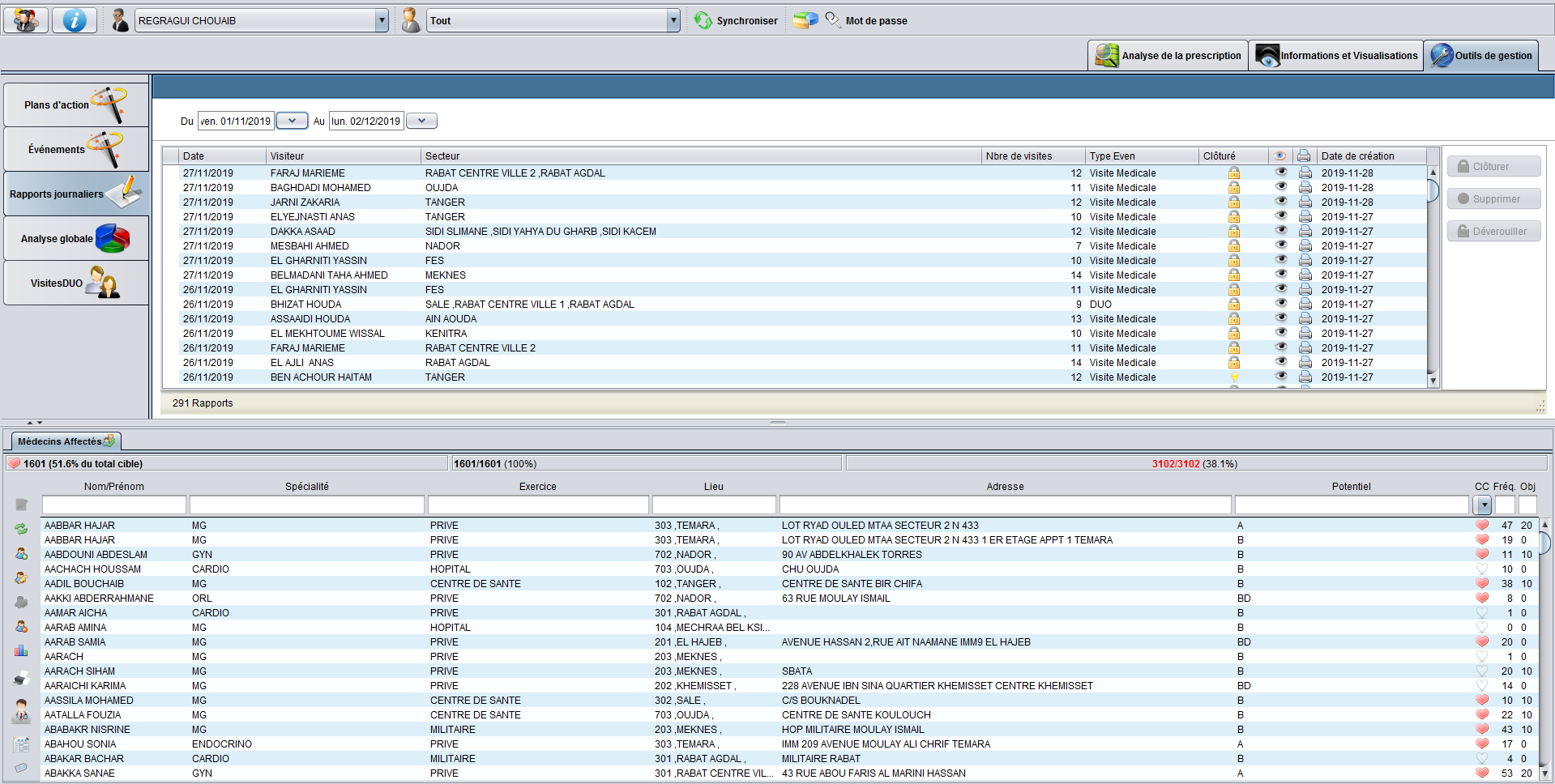Click the bar chart statistics icon
The image size is (1555, 784).
click(x=21, y=650)
